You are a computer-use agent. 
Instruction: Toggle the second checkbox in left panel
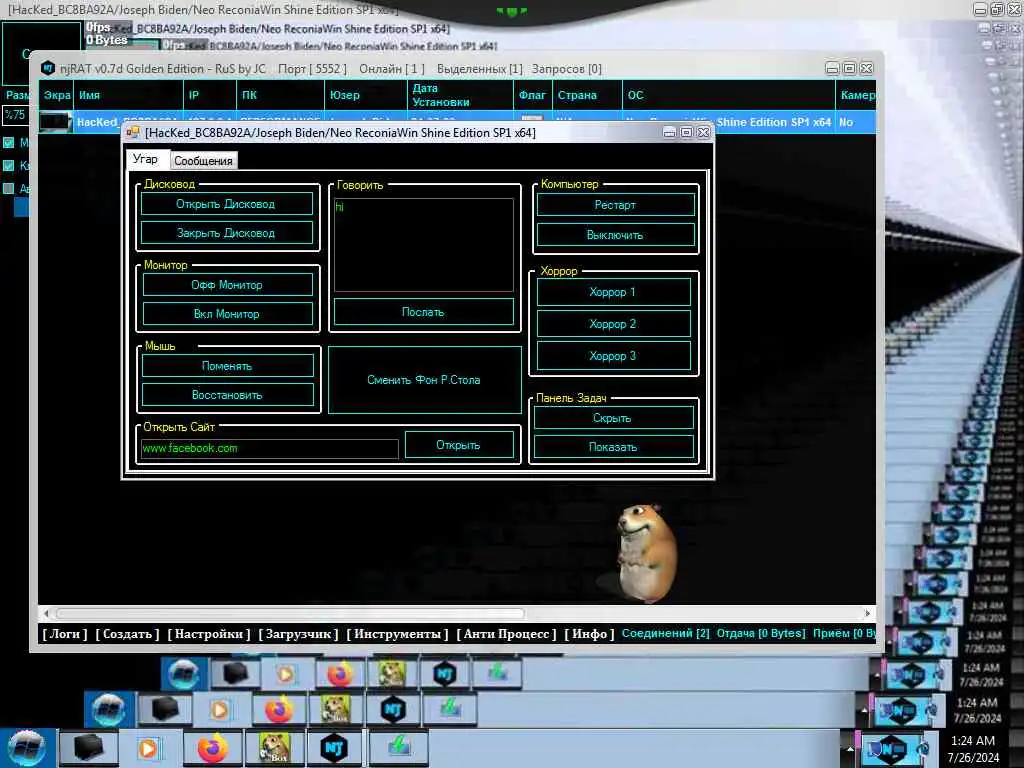(x=8, y=165)
